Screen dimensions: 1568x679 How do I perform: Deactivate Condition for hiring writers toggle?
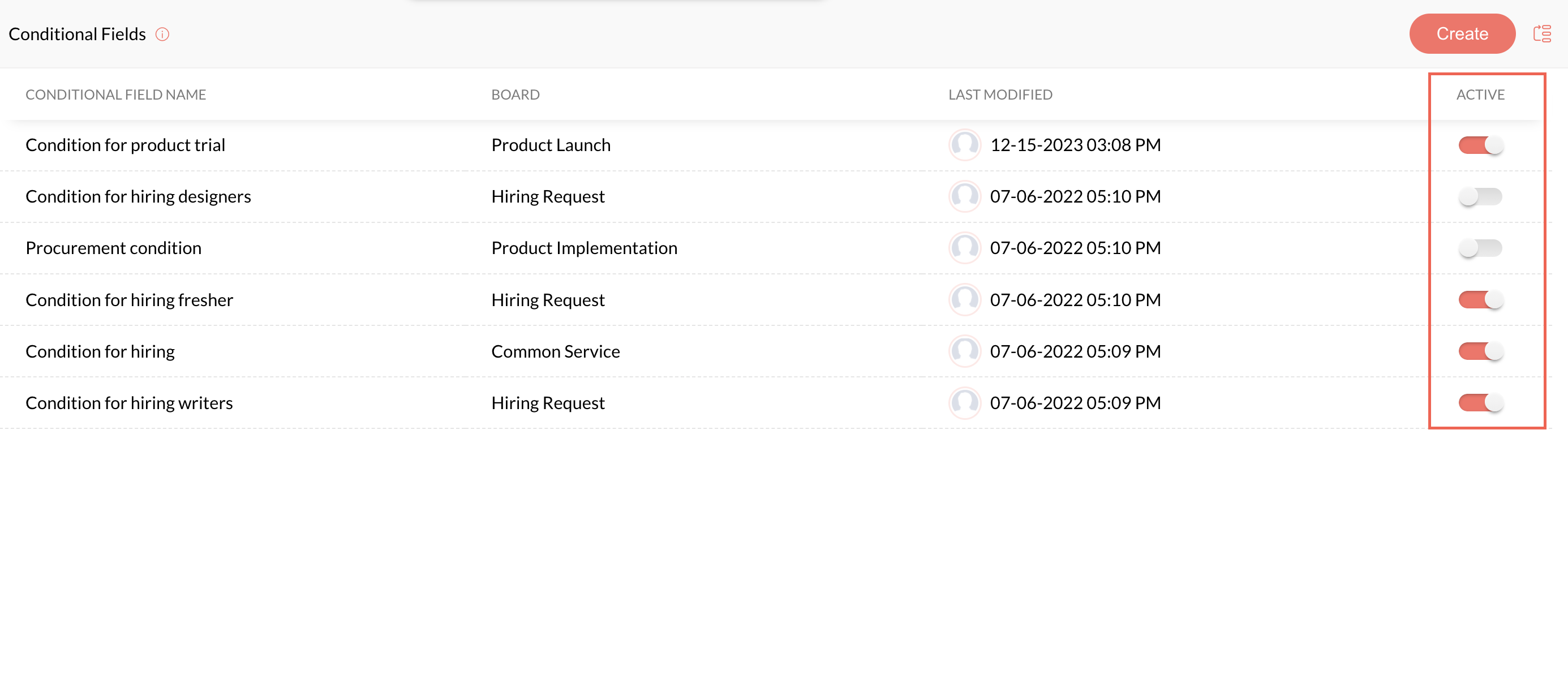click(x=1480, y=403)
